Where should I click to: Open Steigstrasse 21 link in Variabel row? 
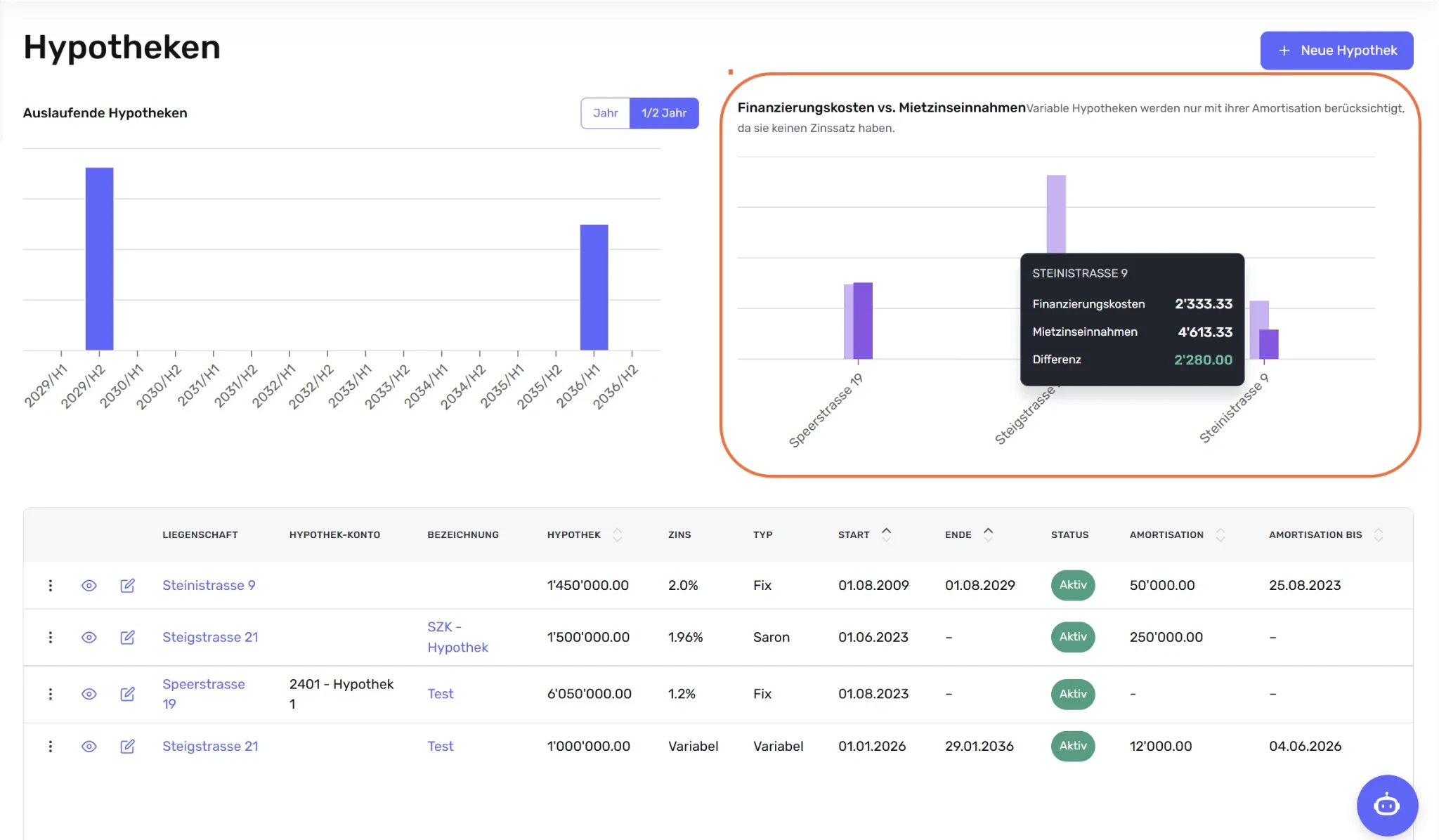210,746
